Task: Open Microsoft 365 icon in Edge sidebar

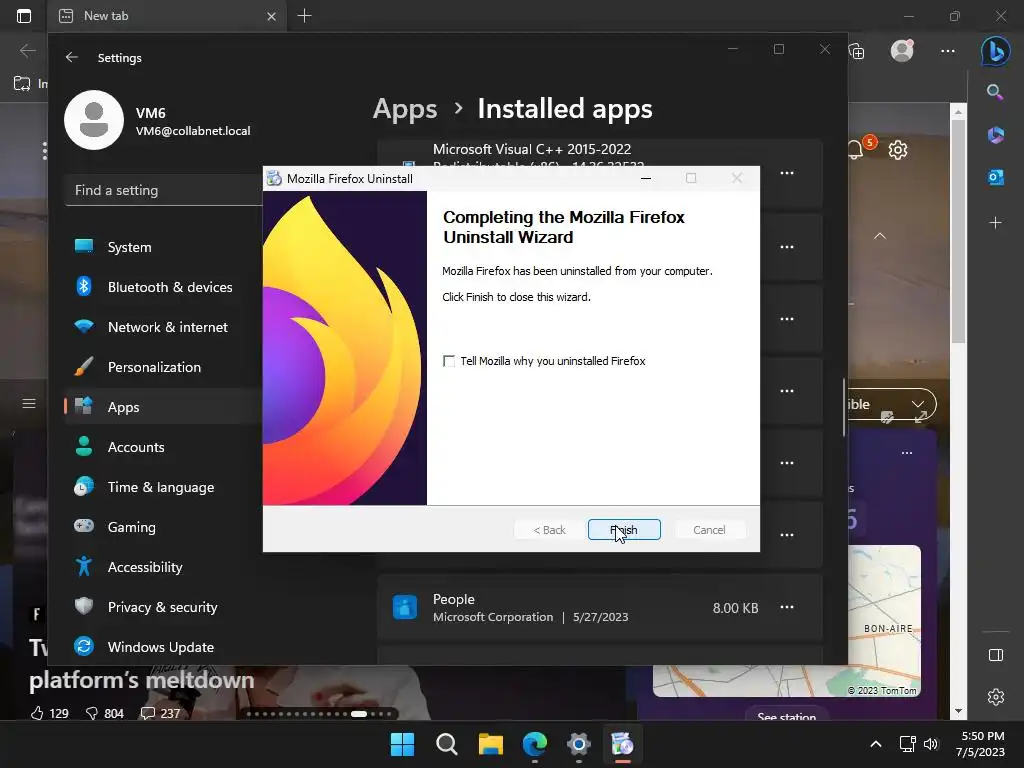Action: click(995, 135)
